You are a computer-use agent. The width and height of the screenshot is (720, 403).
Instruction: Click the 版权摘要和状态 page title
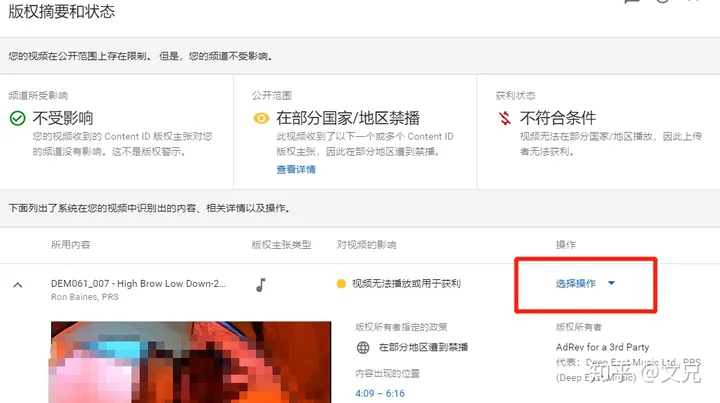(x=62, y=11)
